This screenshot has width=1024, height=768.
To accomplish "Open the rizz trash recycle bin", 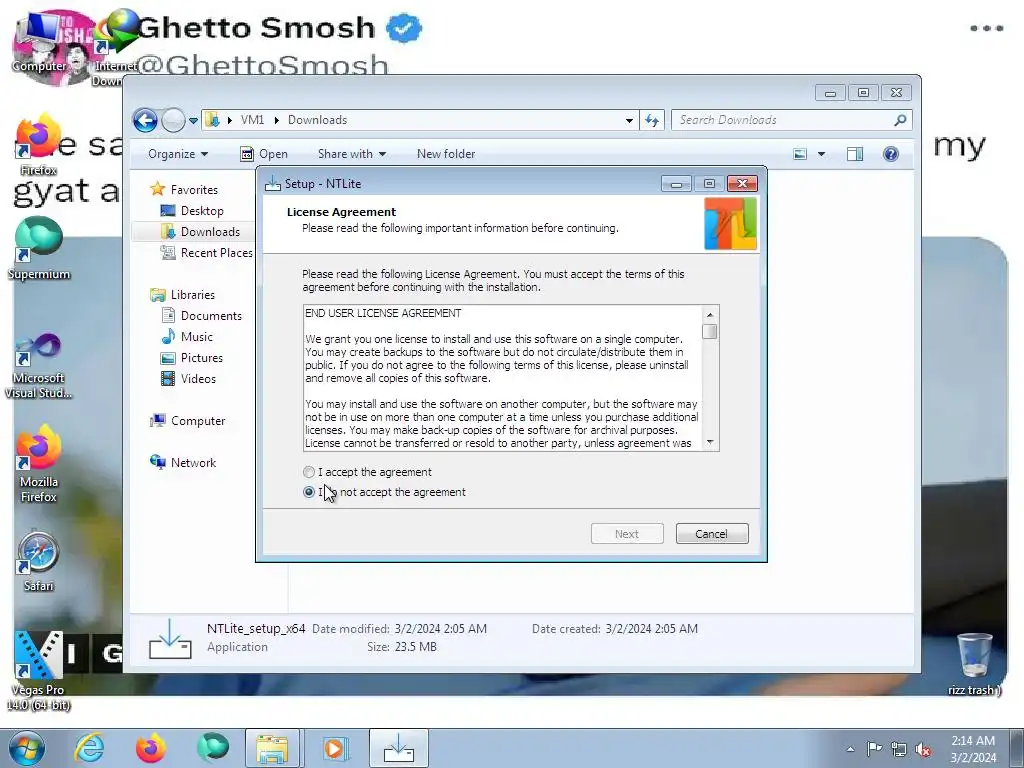I will pos(974,664).
